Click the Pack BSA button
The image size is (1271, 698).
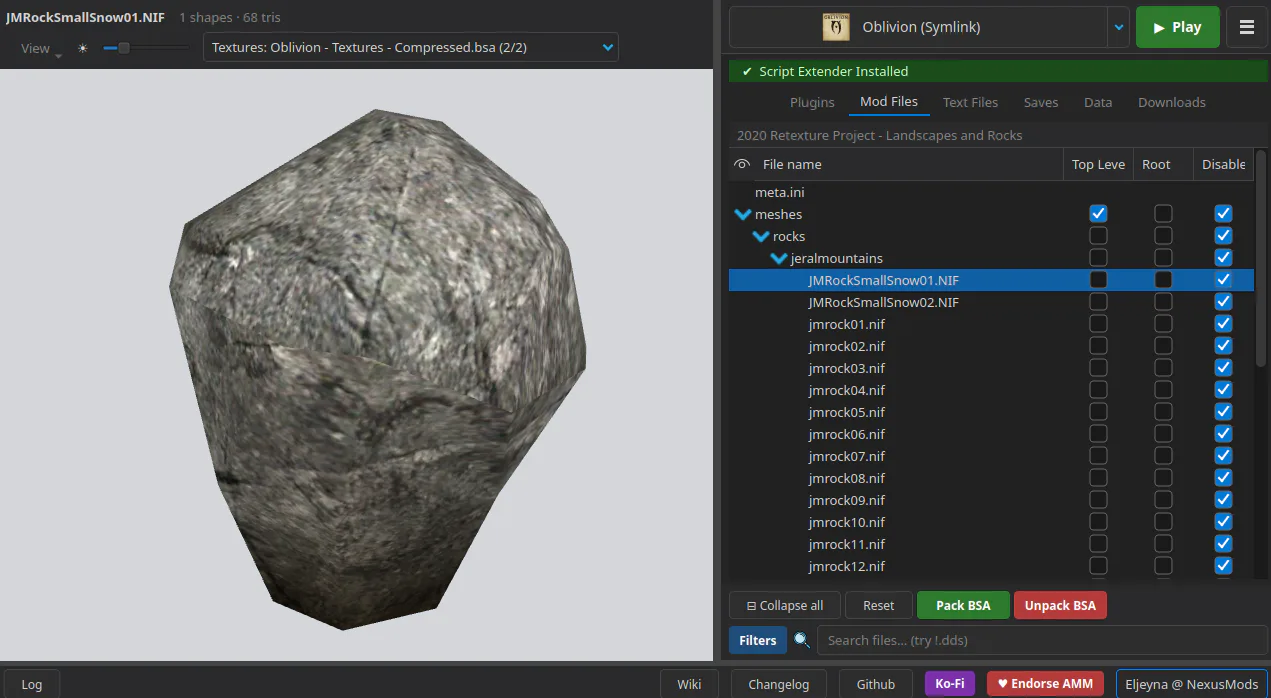[963, 605]
